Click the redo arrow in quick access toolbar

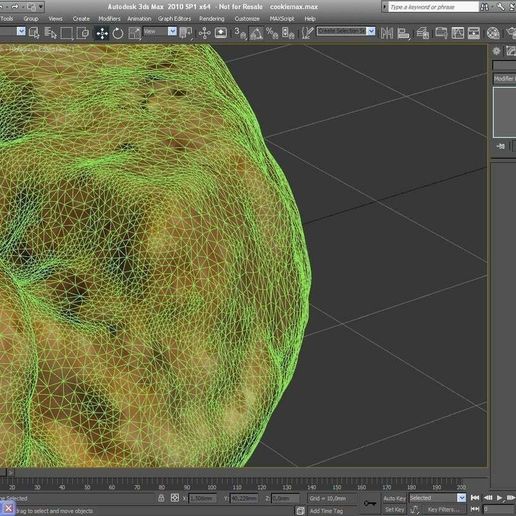[15, 6]
